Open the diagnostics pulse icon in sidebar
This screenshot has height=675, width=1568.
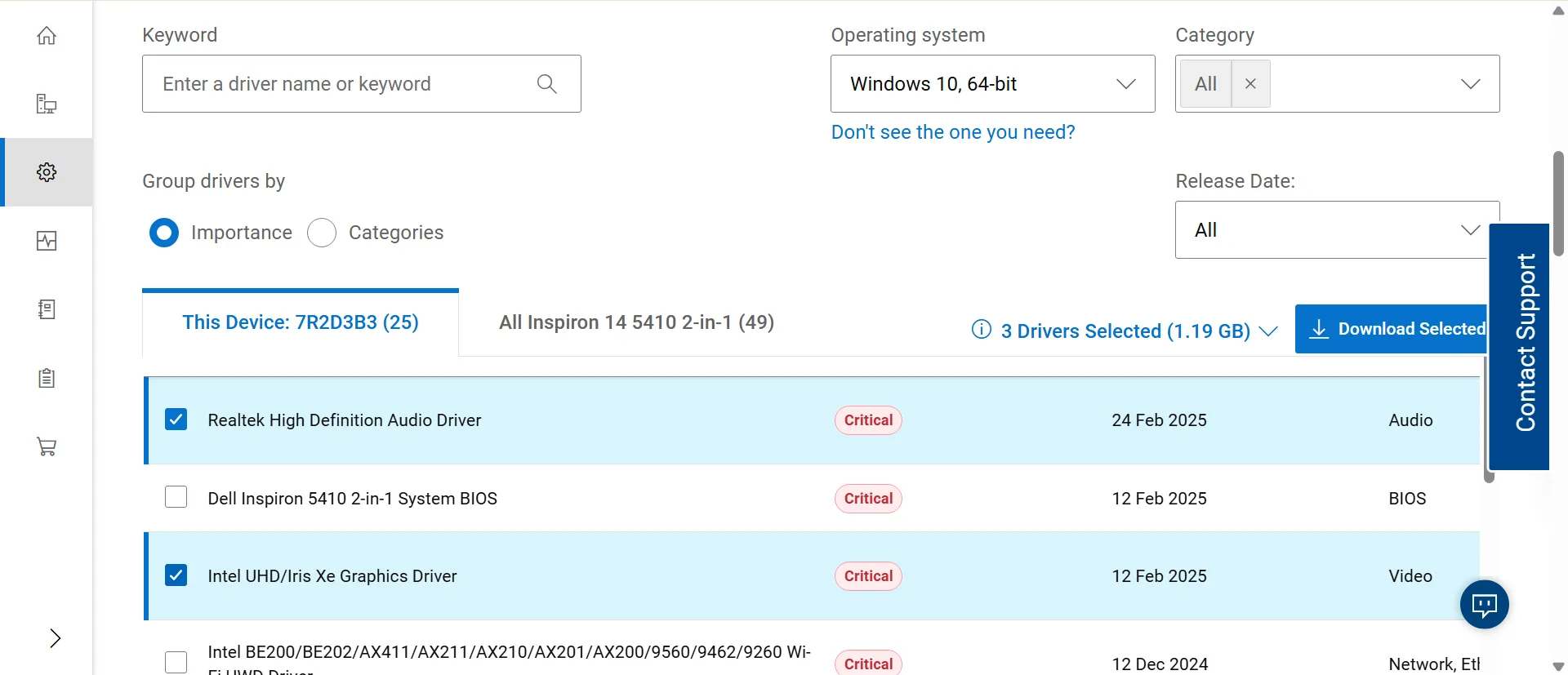pos(47,241)
